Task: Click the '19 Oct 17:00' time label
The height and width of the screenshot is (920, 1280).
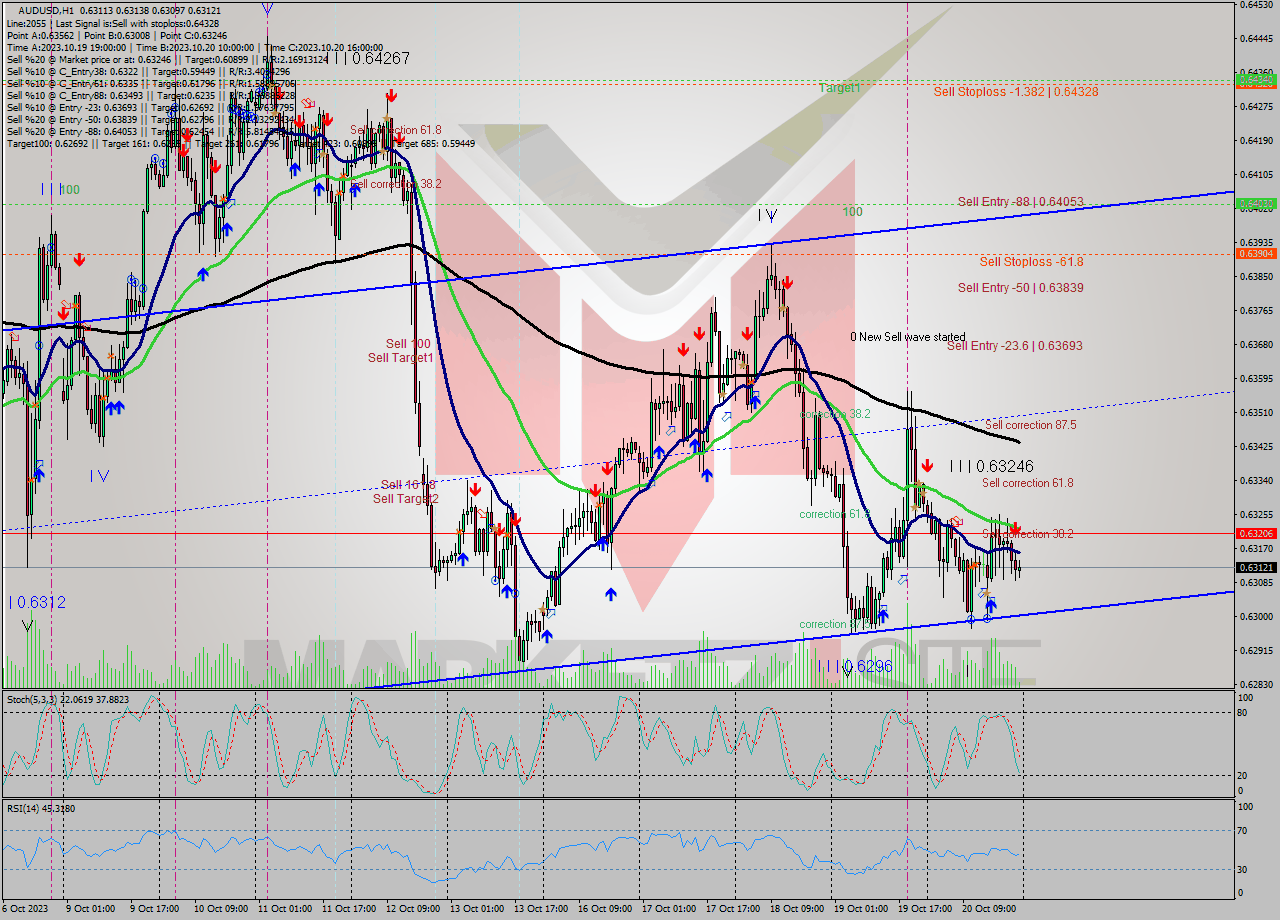Action: click(x=925, y=908)
